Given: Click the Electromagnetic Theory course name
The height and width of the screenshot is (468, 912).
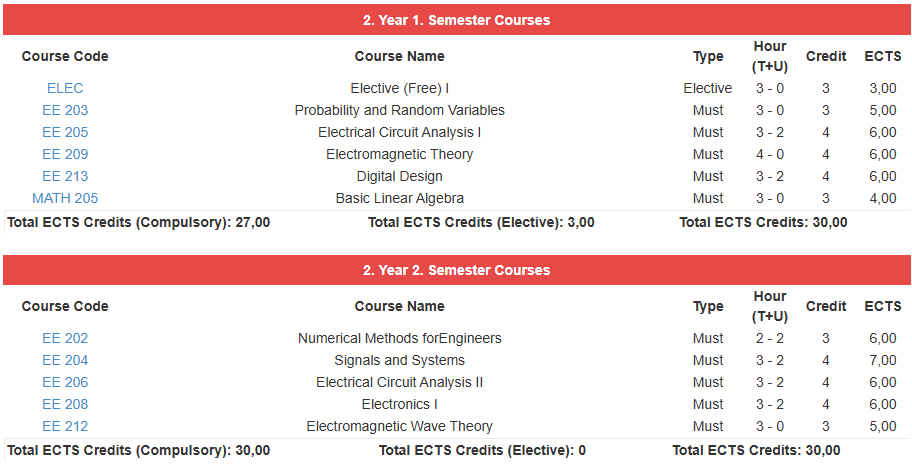Looking at the screenshot, I should coord(399,154).
